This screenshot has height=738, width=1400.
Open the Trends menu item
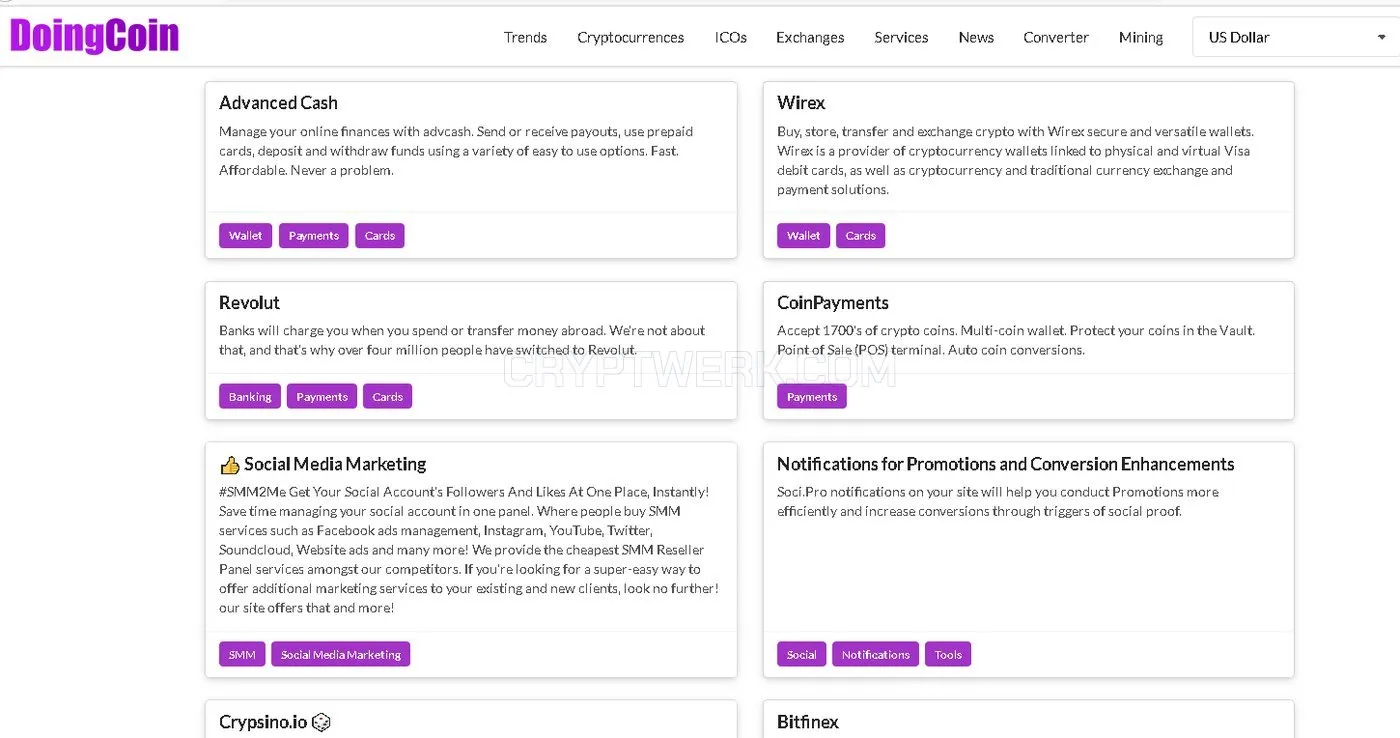coord(525,37)
